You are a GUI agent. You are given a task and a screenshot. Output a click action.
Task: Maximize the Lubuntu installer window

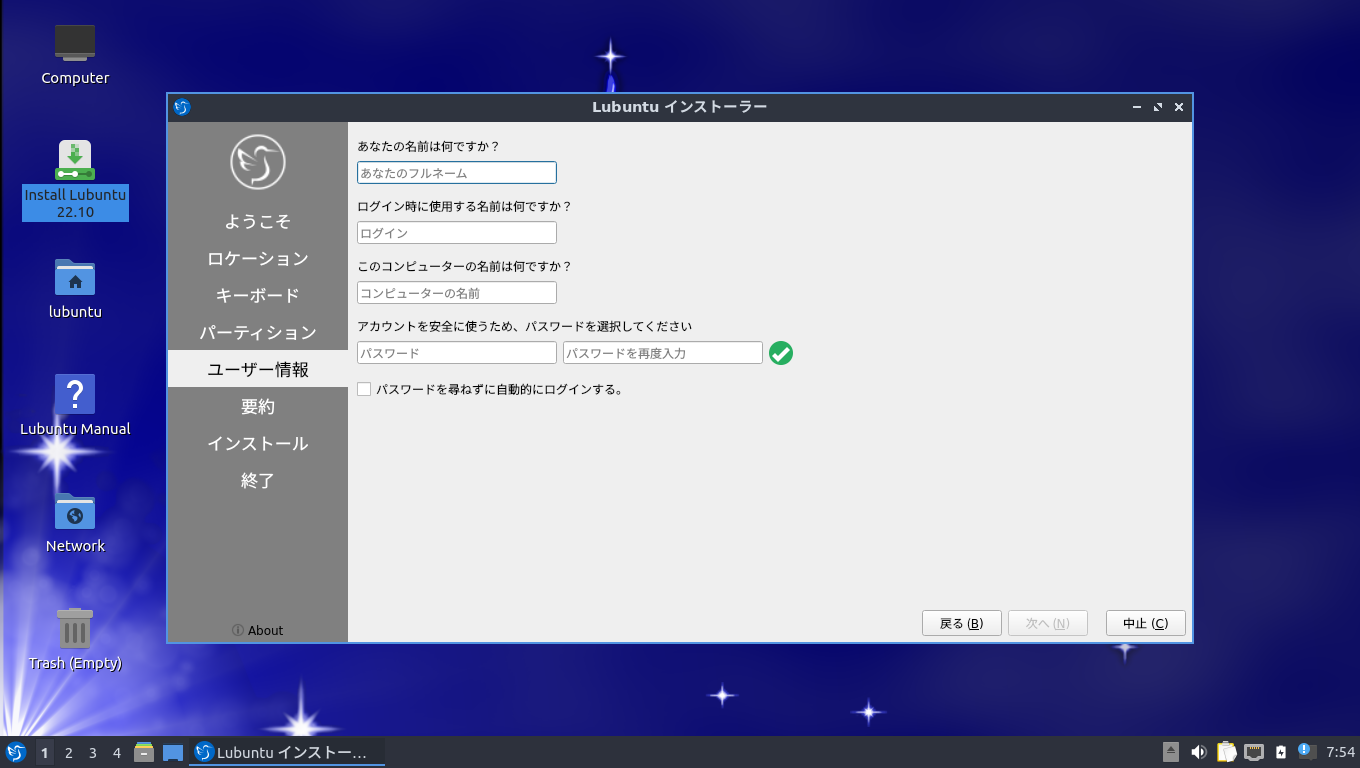(1158, 107)
